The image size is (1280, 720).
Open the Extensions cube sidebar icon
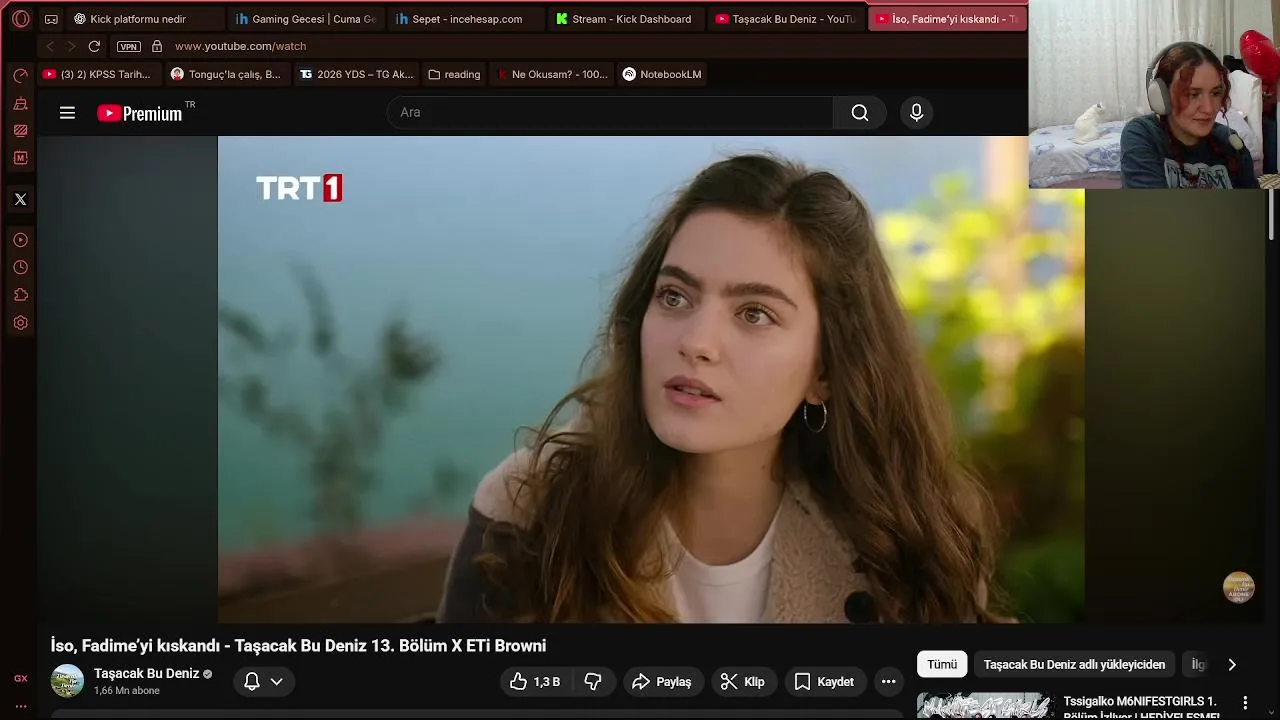(20, 295)
